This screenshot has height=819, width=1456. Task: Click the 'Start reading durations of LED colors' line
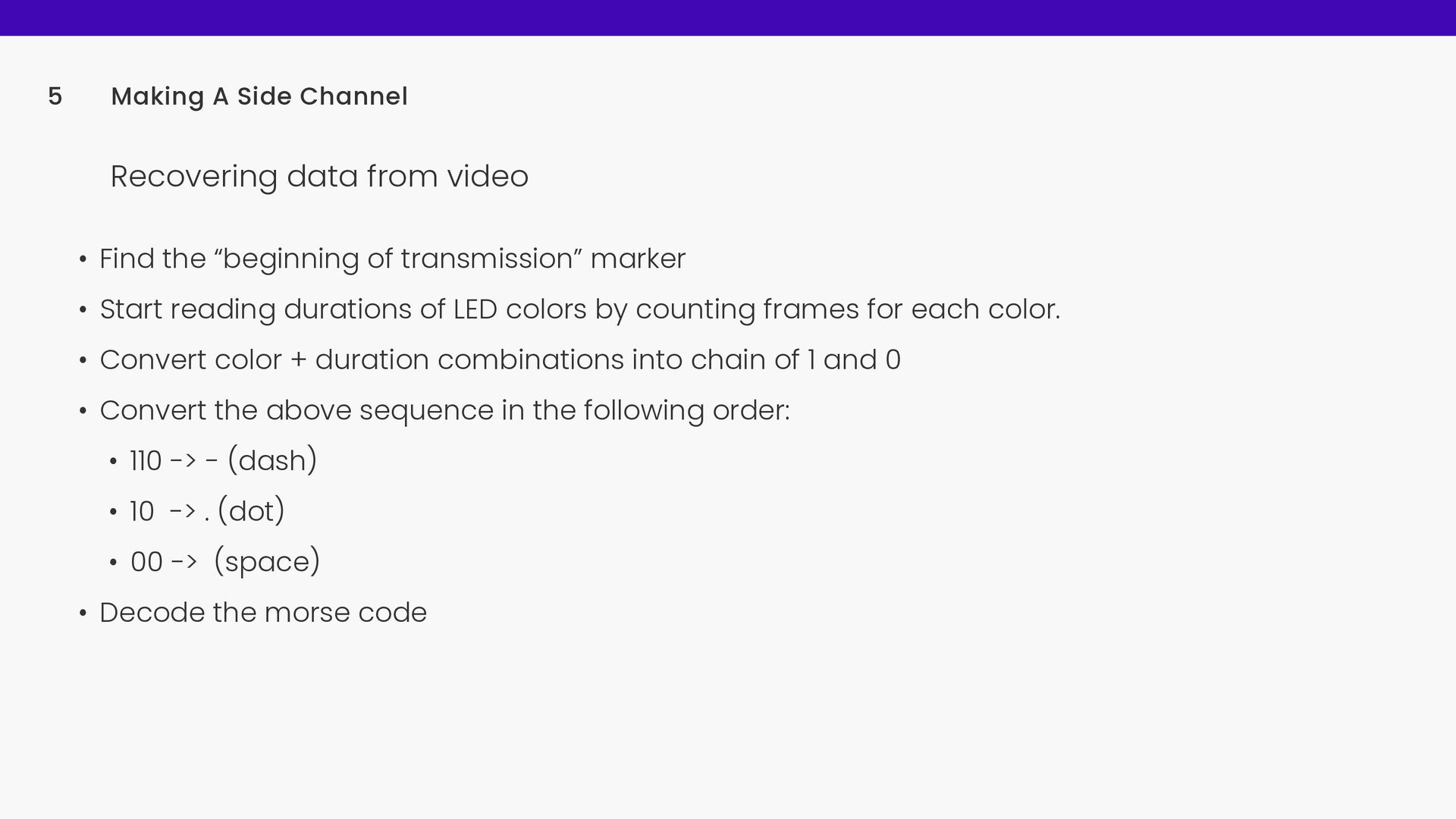[579, 309]
